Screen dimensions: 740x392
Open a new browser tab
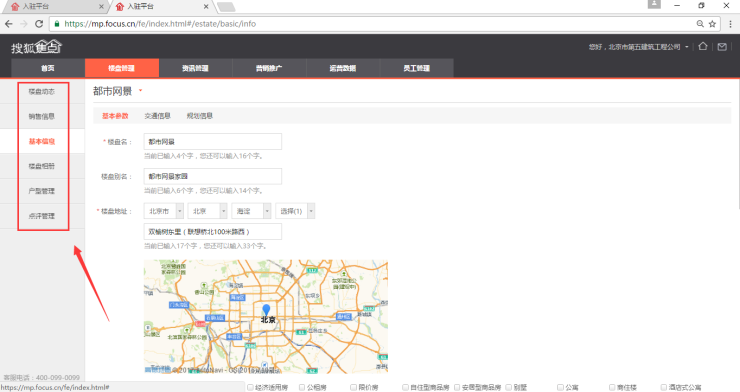(x=226, y=7)
